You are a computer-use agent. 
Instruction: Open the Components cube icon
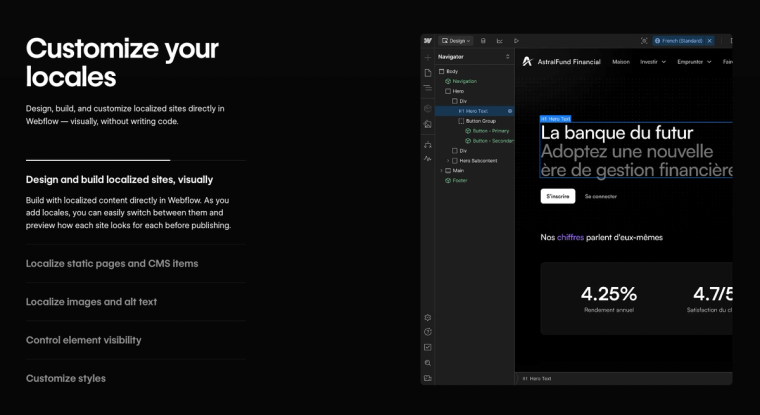(x=428, y=109)
